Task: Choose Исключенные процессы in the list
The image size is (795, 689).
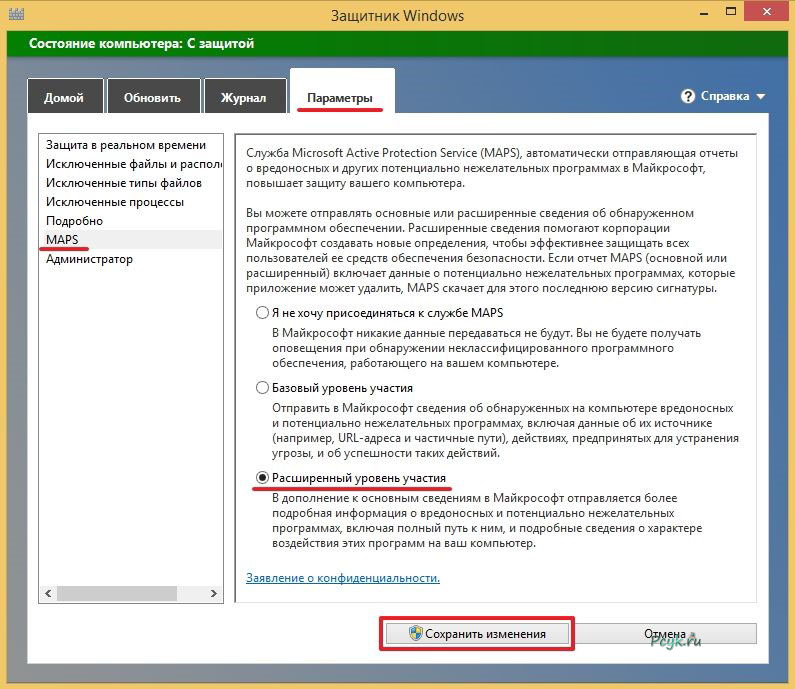Action: (130, 202)
